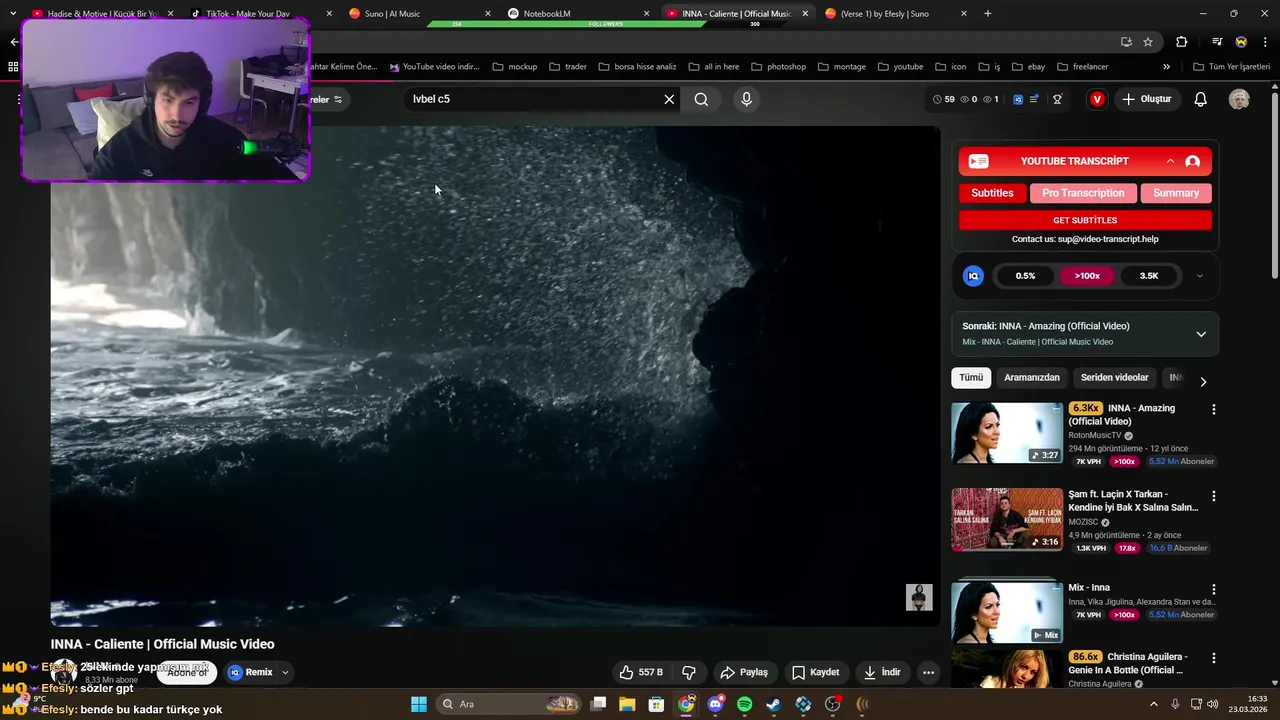
Task: Open the Tüm Yer İşaretleri folder
Action: pos(1231,67)
